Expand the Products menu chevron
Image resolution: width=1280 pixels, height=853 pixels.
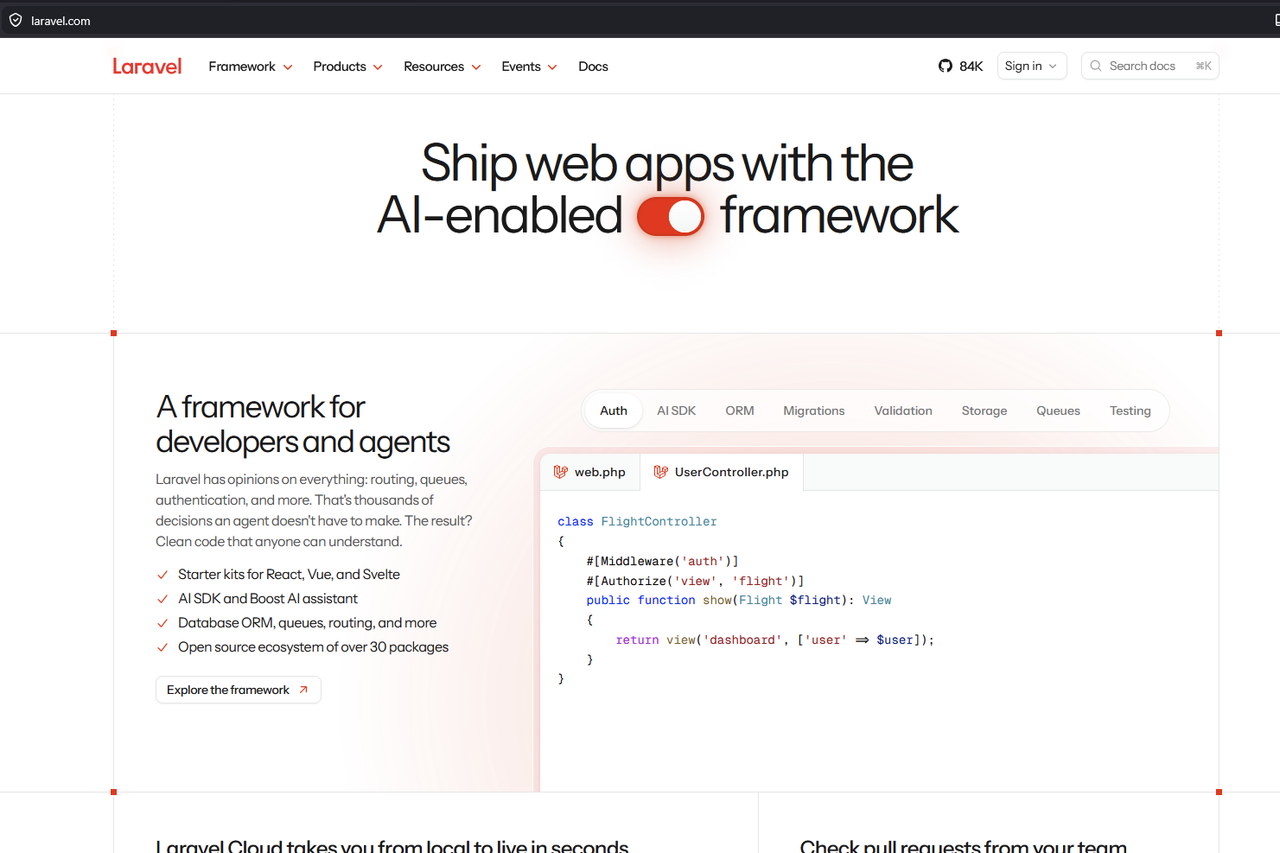coord(378,67)
